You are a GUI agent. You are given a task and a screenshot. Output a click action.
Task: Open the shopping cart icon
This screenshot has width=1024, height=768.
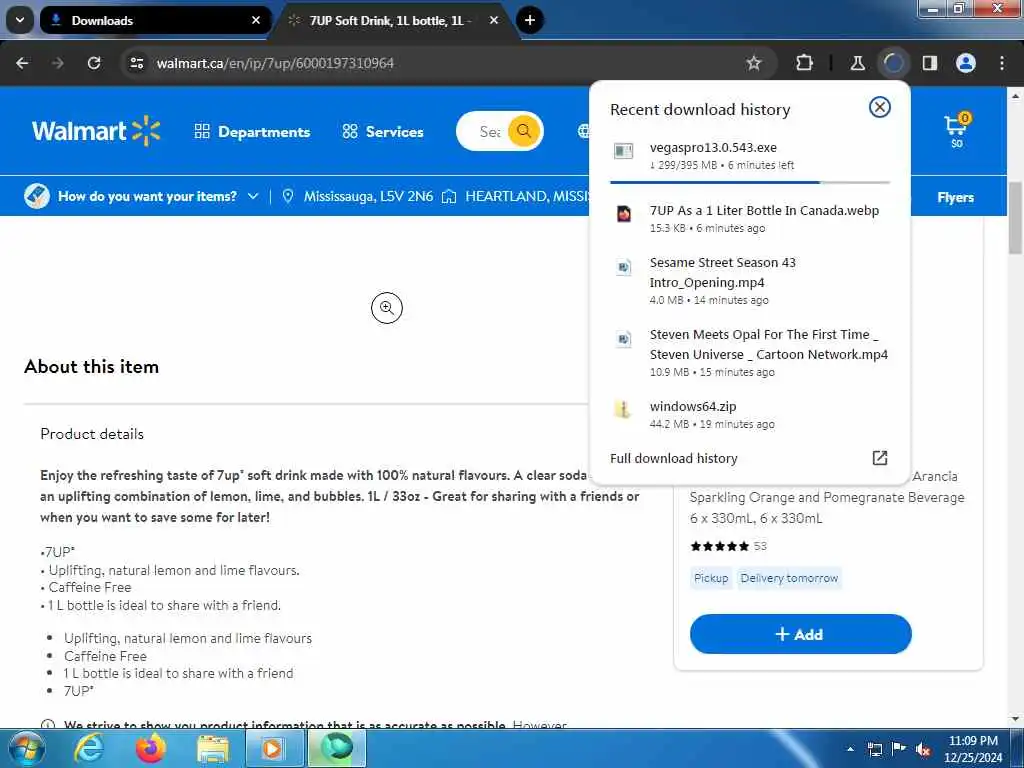(x=957, y=131)
